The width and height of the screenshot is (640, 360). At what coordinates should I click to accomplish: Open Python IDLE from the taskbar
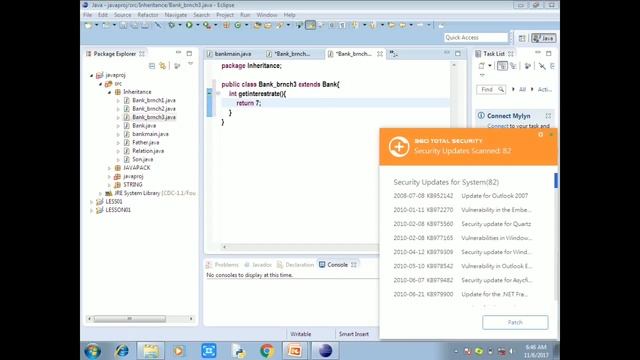238,351
